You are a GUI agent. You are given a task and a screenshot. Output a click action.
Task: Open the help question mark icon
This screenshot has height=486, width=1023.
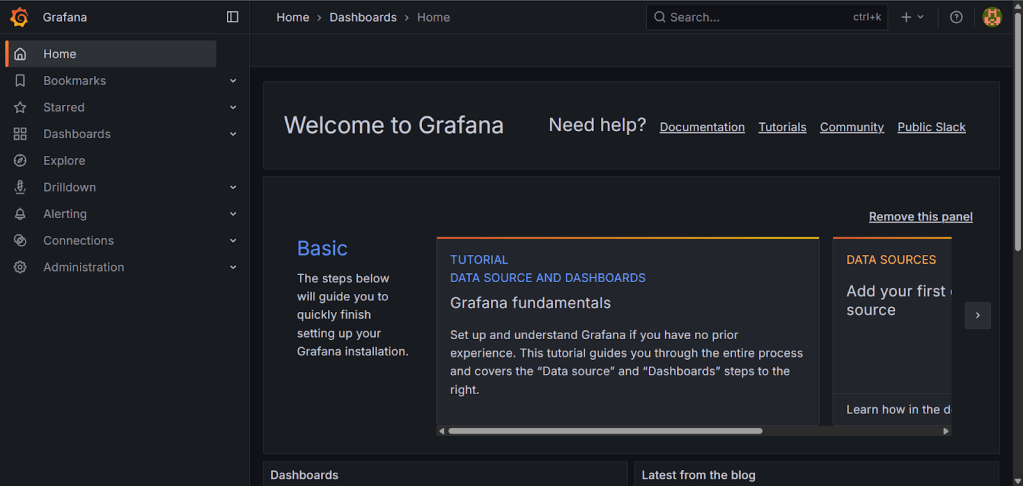(956, 17)
